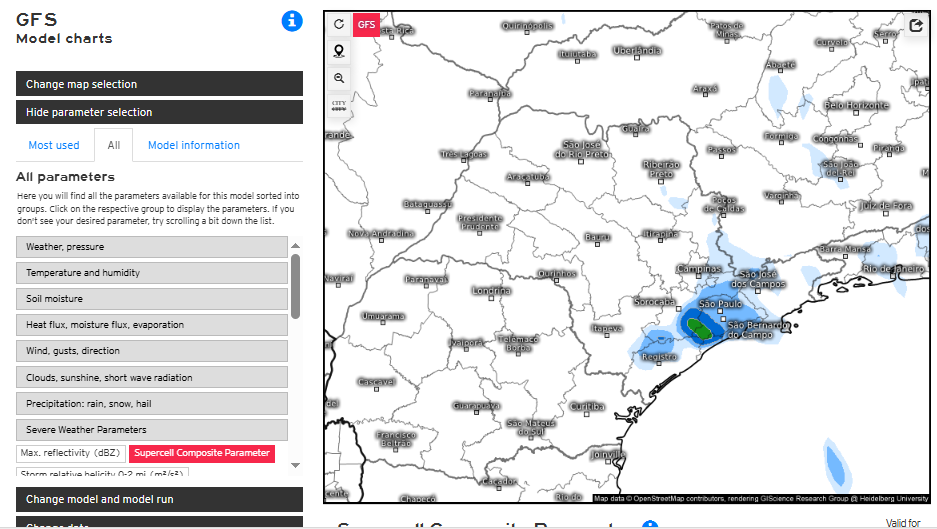
Task: Expand Change model and model run
Action: pos(159,499)
